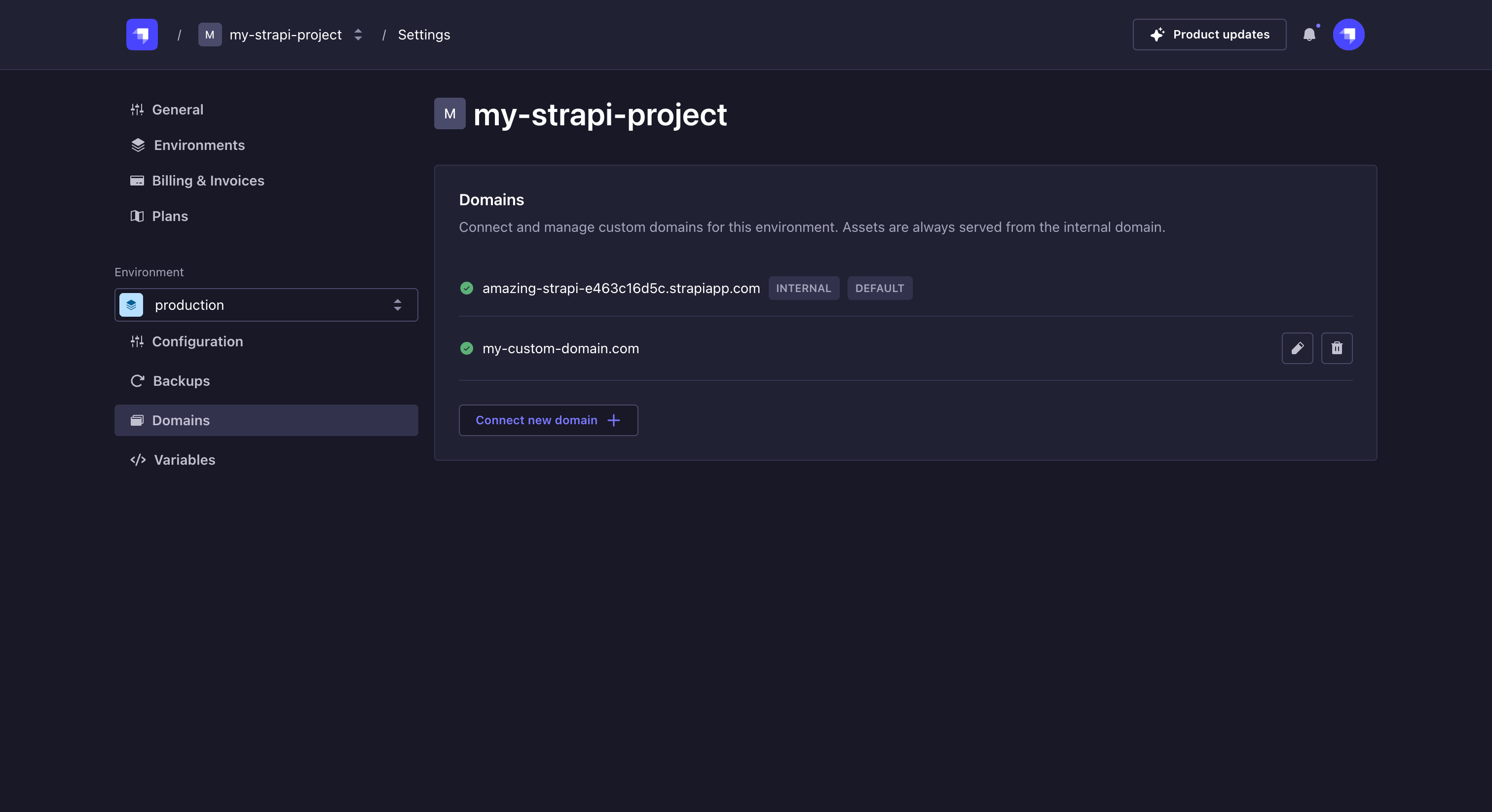Click the INTERNAL badge

tap(803, 288)
